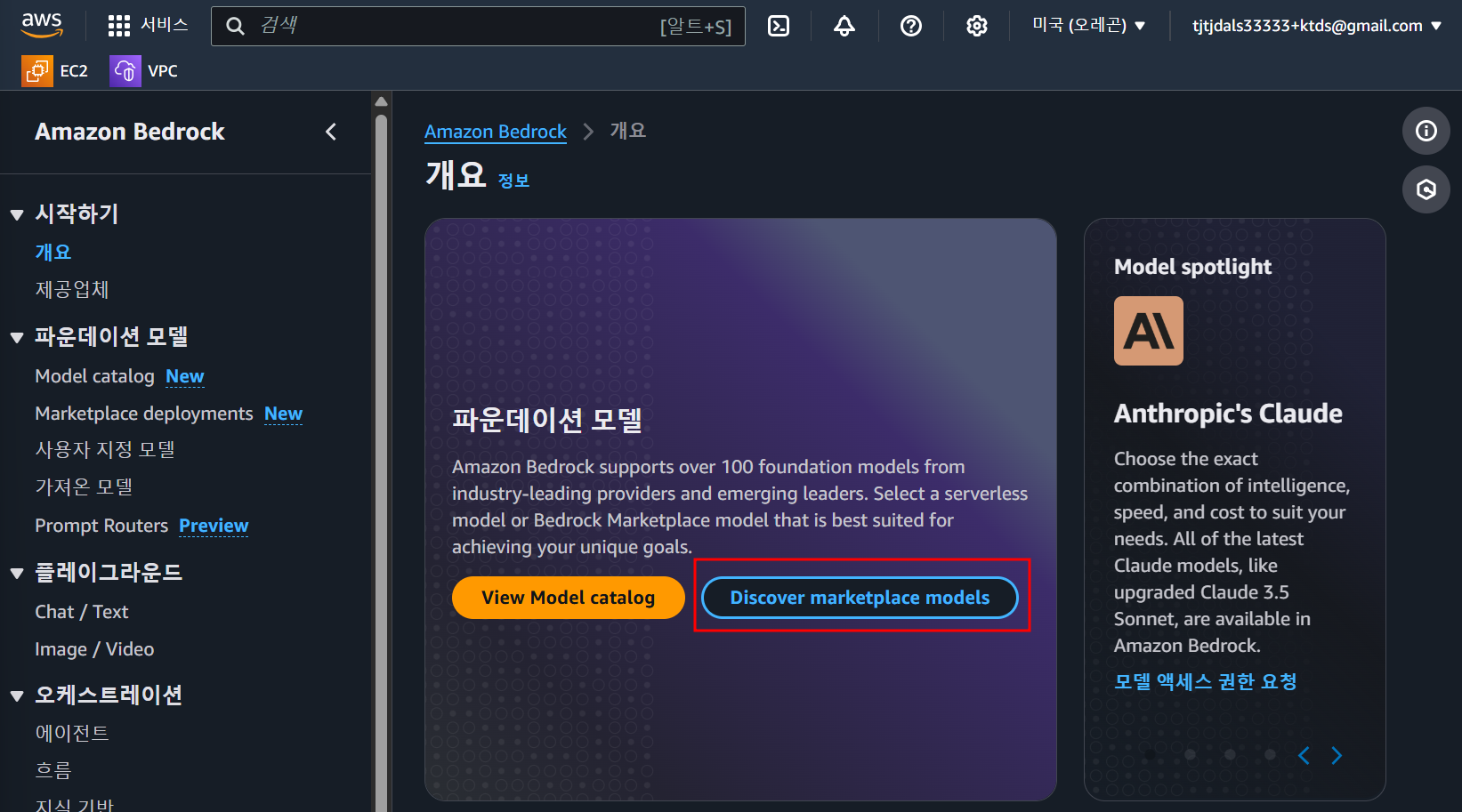
Task: Open Prompt Routers in the sidebar
Action: [101, 526]
